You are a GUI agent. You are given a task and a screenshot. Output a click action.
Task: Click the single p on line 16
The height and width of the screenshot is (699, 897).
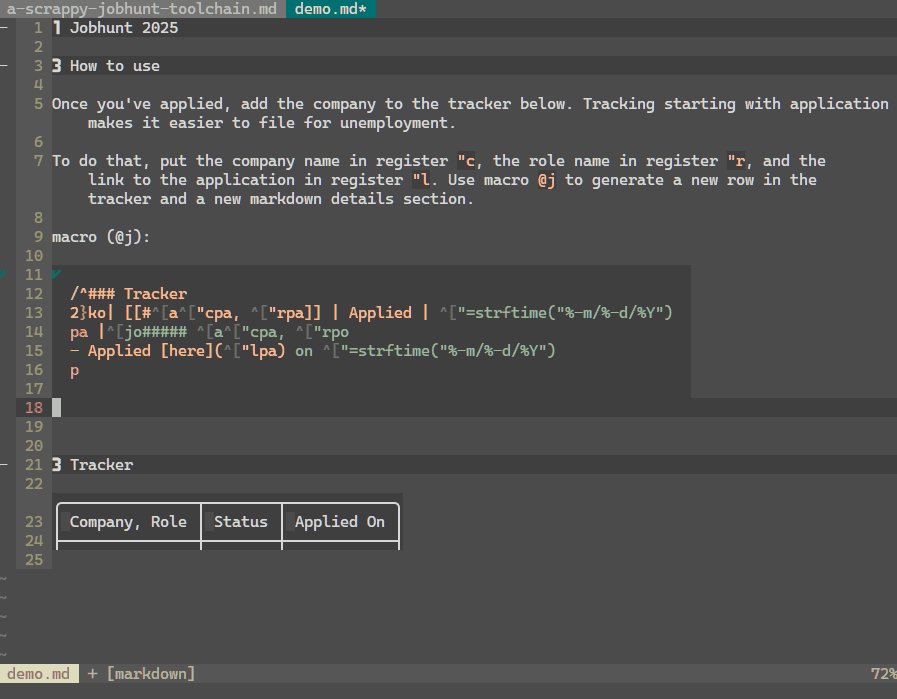click(74, 371)
